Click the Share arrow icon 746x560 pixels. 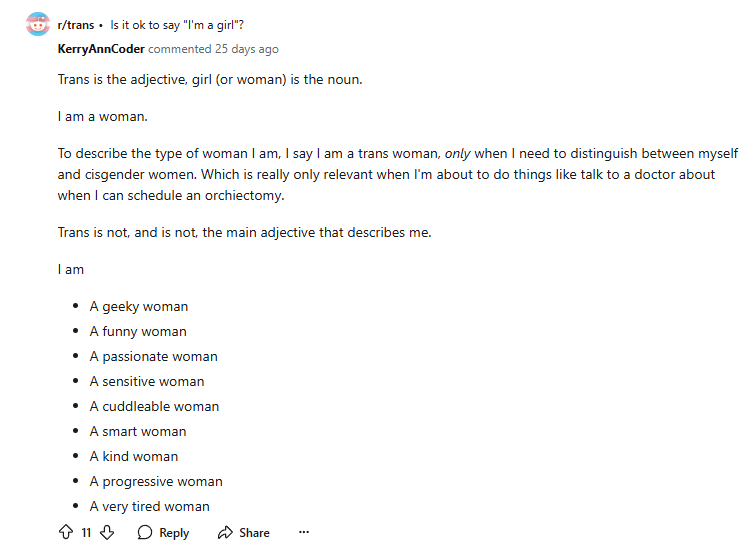[x=225, y=532]
